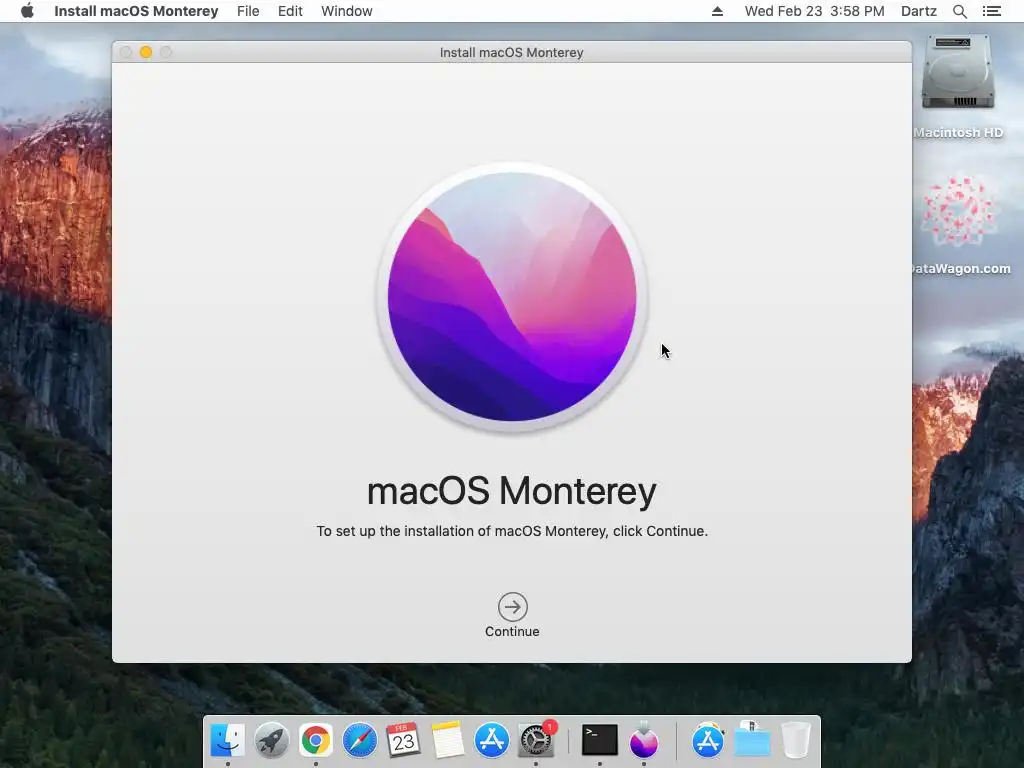Click the macOS Monterey heading text
1024x768 pixels.
(x=512, y=491)
